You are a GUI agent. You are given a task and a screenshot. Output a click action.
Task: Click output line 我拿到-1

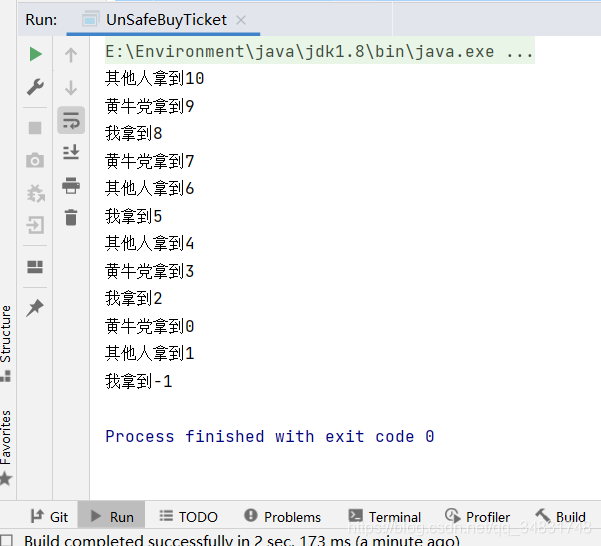click(x=139, y=381)
